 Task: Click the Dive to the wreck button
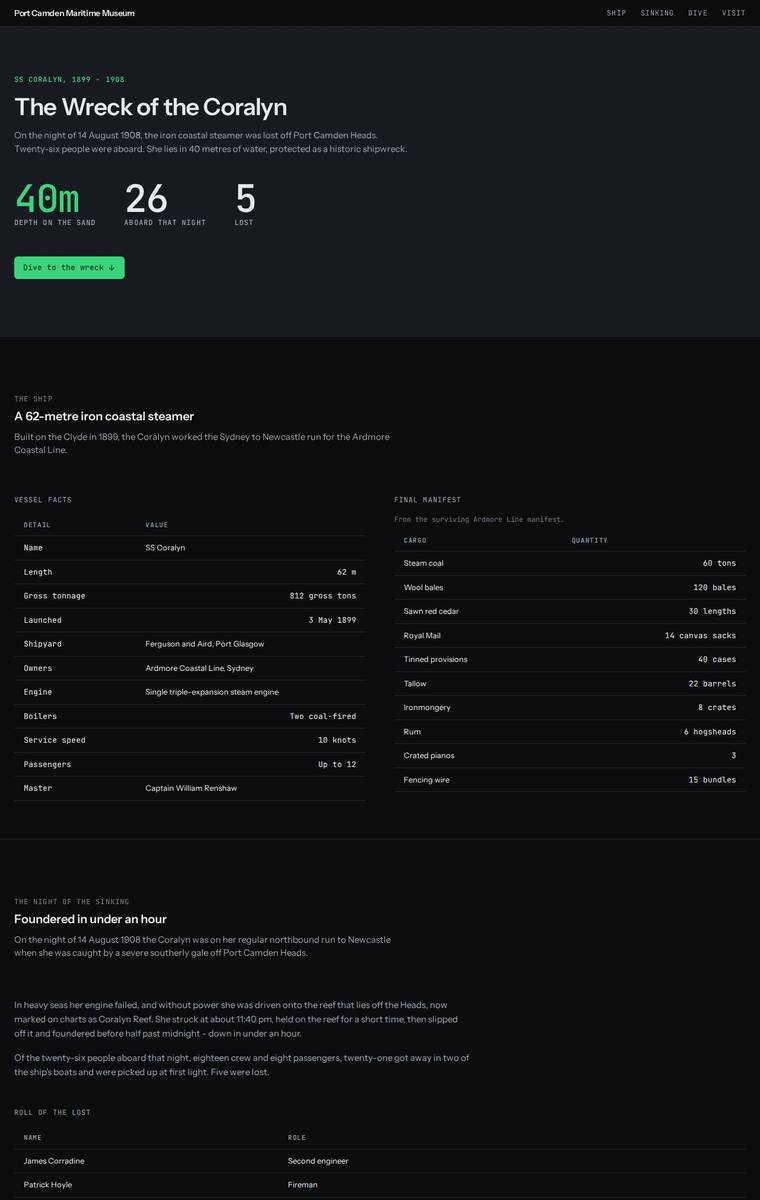[x=69, y=268]
